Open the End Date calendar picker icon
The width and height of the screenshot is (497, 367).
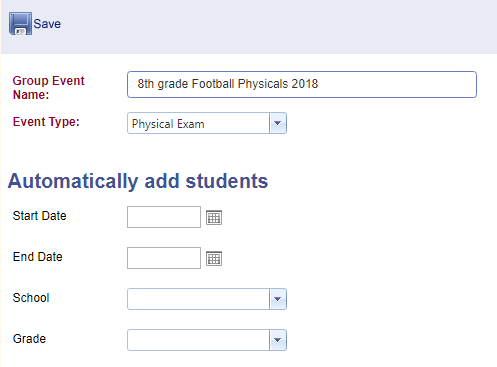tap(214, 259)
